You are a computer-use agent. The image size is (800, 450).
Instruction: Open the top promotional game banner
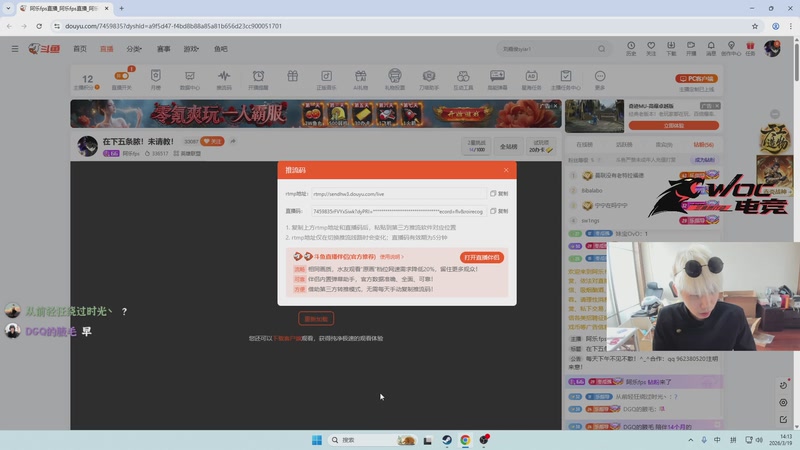click(x=316, y=113)
